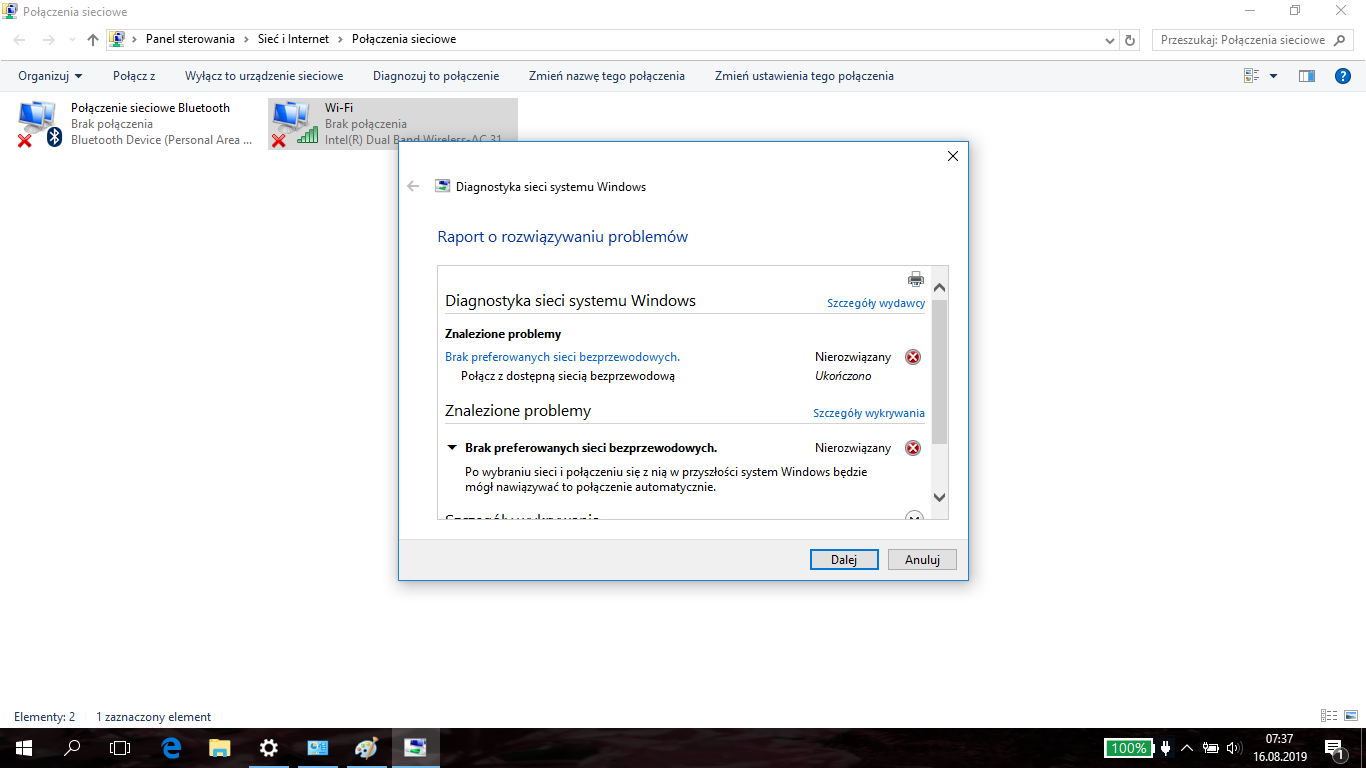Collapse the bold Brak preferowanych sieci item
Image resolution: width=1366 pixels, height=768 pixels.
452,448
